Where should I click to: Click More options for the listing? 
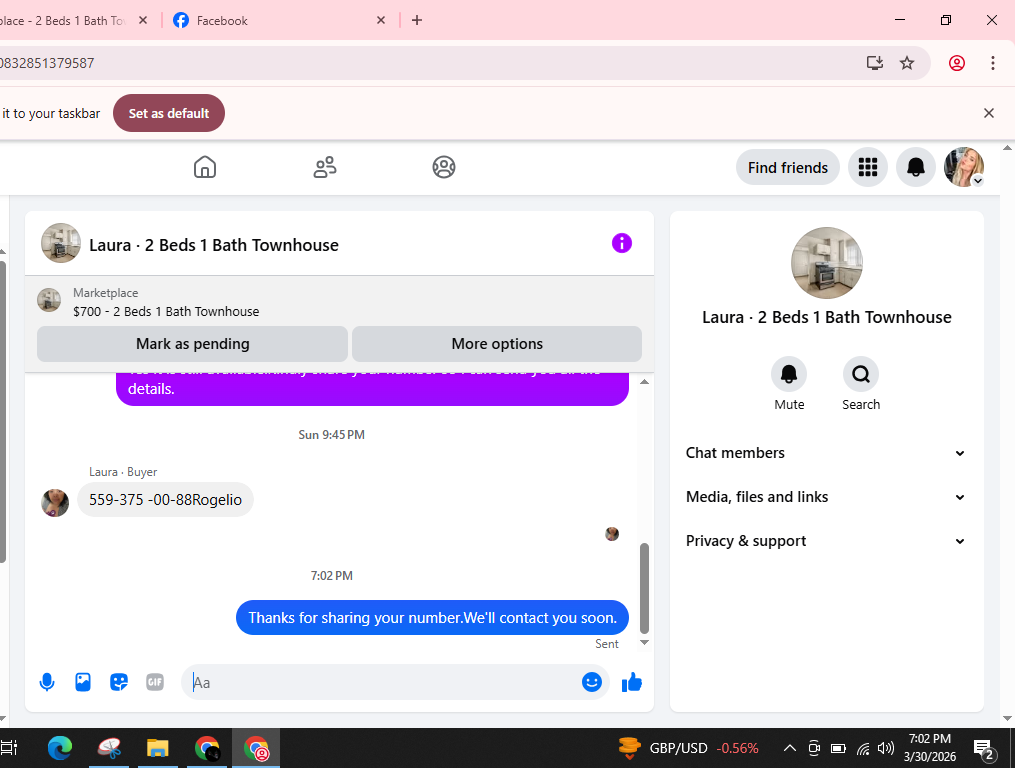[x=497, y=344]
